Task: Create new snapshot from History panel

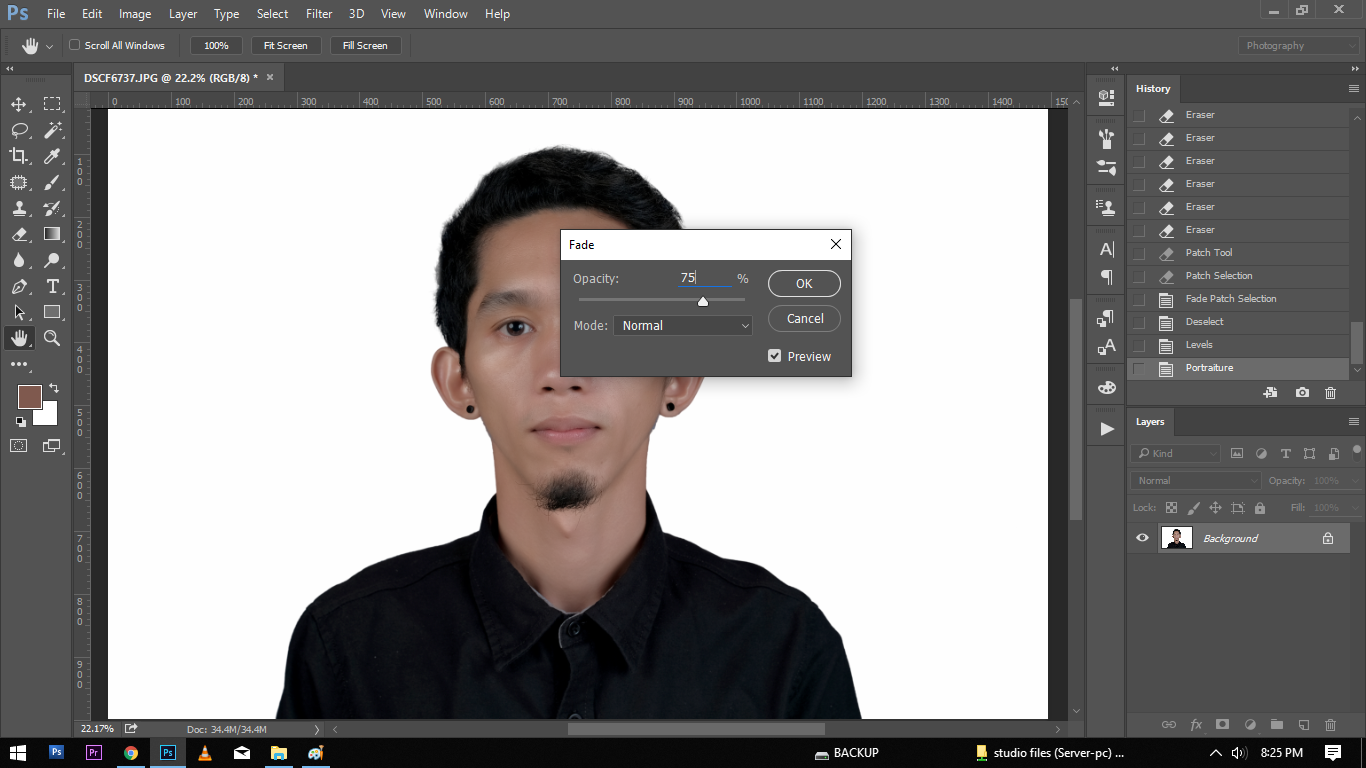Action: point(1302,393)
